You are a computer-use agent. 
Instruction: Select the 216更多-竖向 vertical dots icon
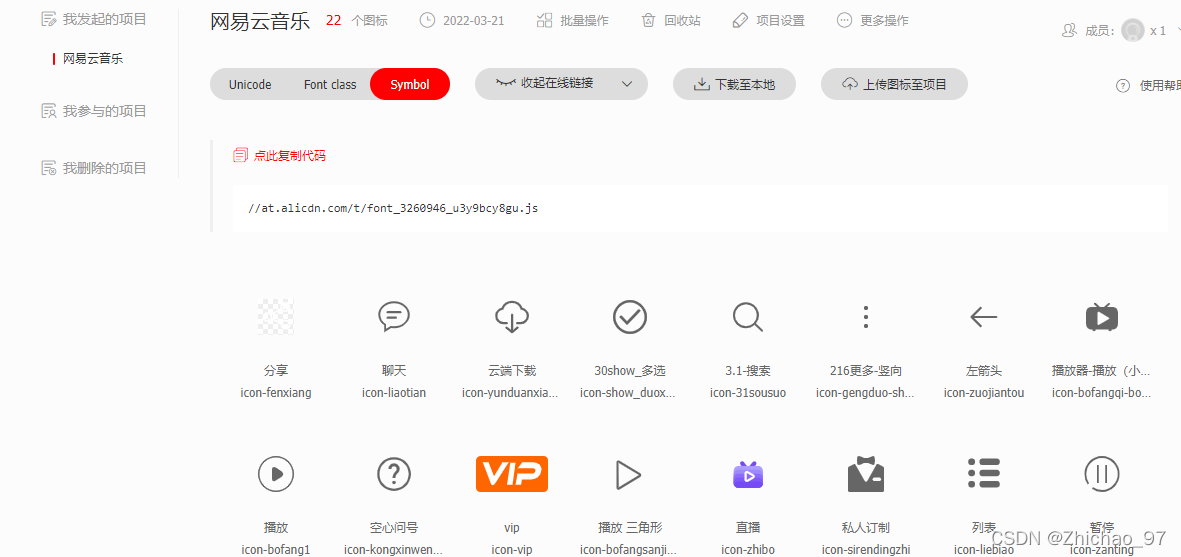866,317
